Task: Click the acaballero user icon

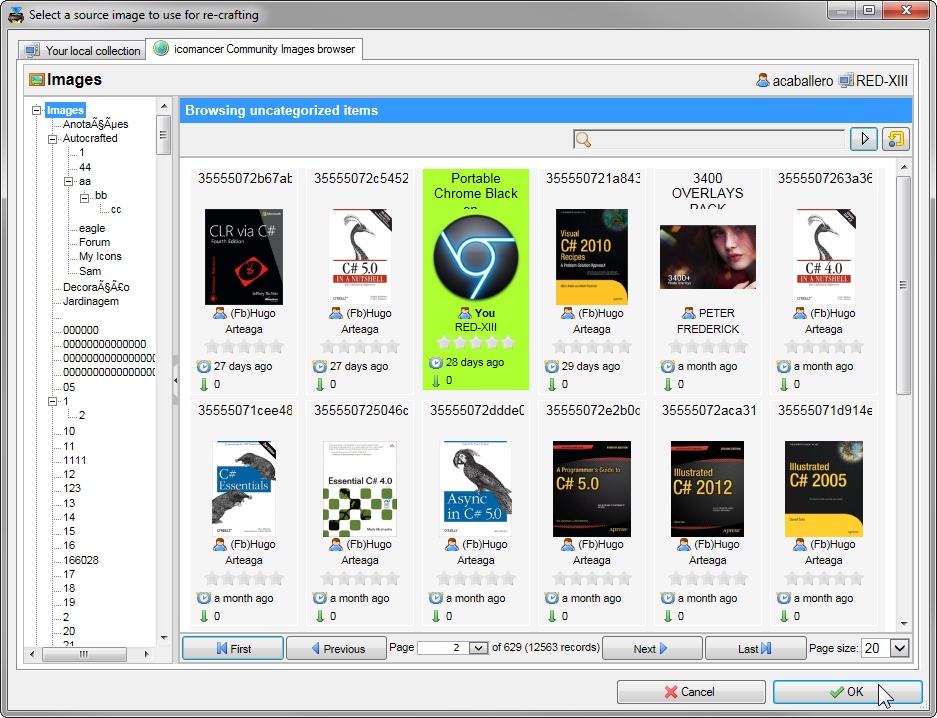Action: coord(763,80)
